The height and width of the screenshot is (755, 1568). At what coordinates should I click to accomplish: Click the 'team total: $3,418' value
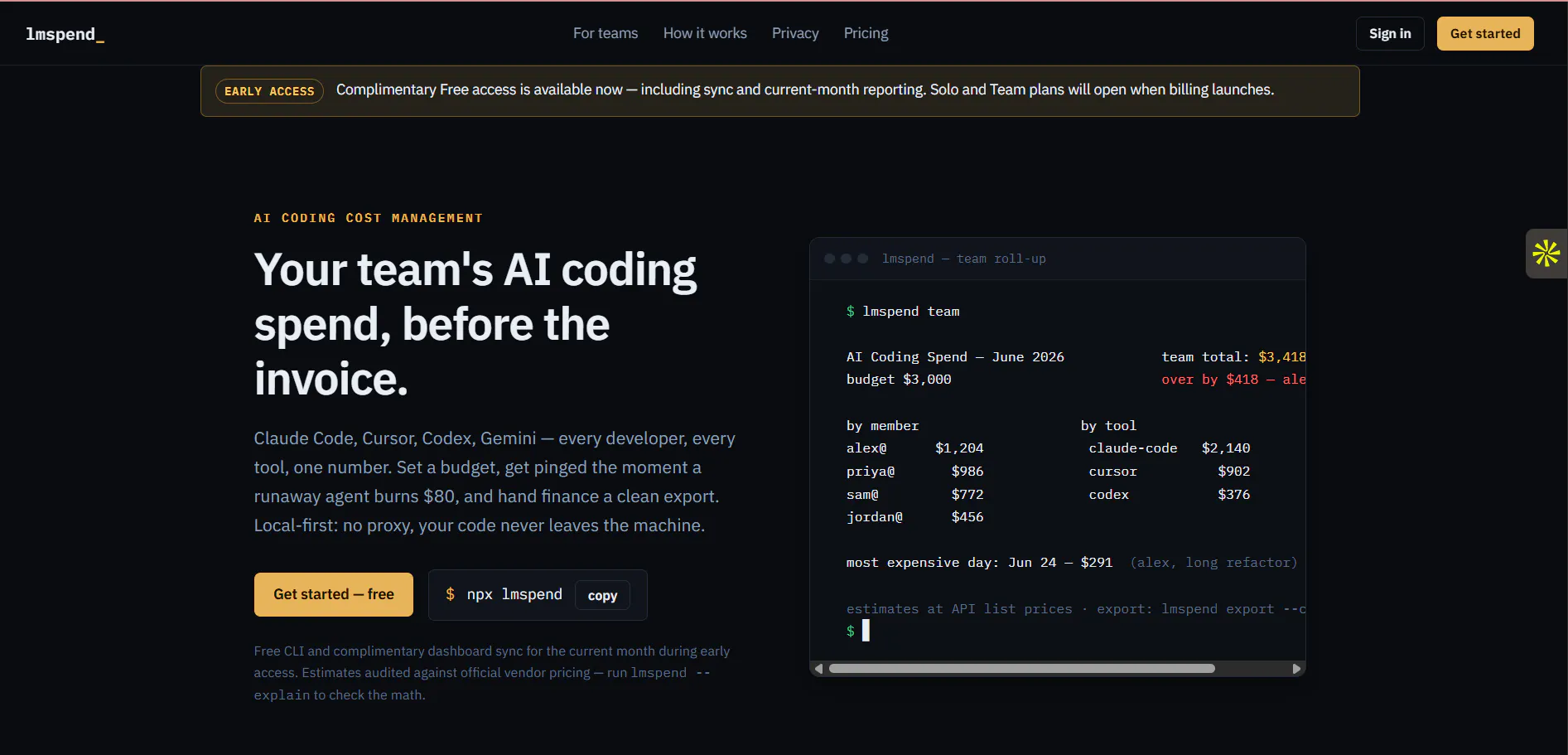click(x=1233, y=357)
